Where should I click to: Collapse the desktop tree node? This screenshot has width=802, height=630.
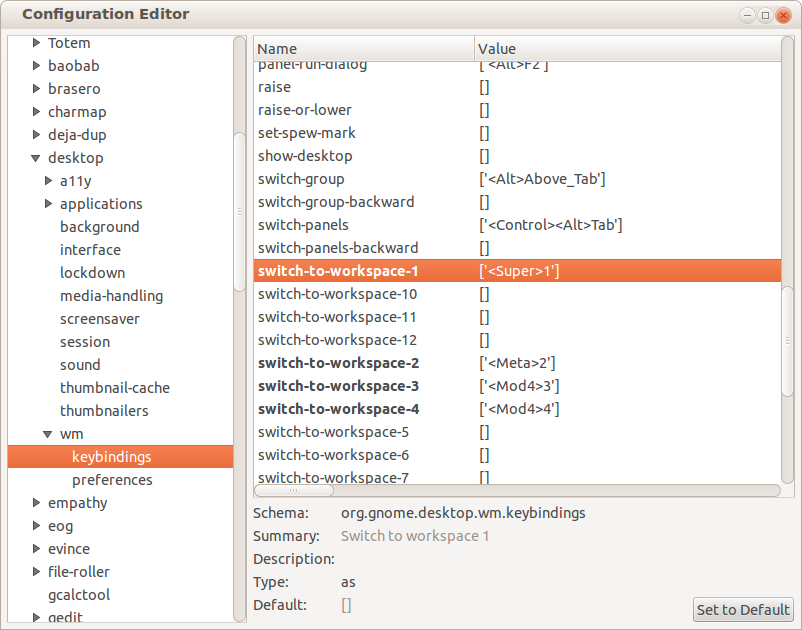pyautogui.click(x=37, y=158)
